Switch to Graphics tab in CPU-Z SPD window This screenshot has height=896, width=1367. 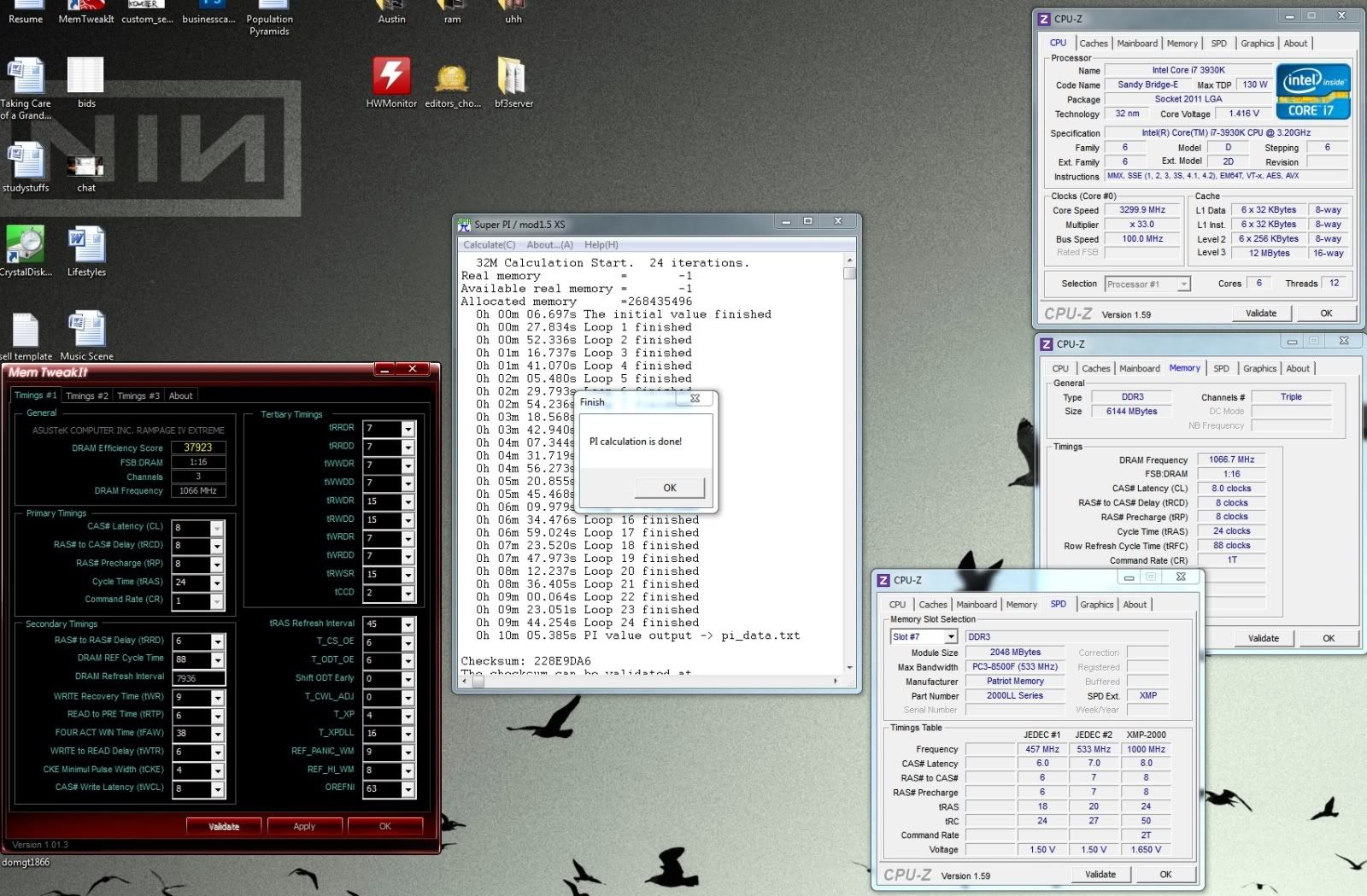click(x=1097, y=605)
